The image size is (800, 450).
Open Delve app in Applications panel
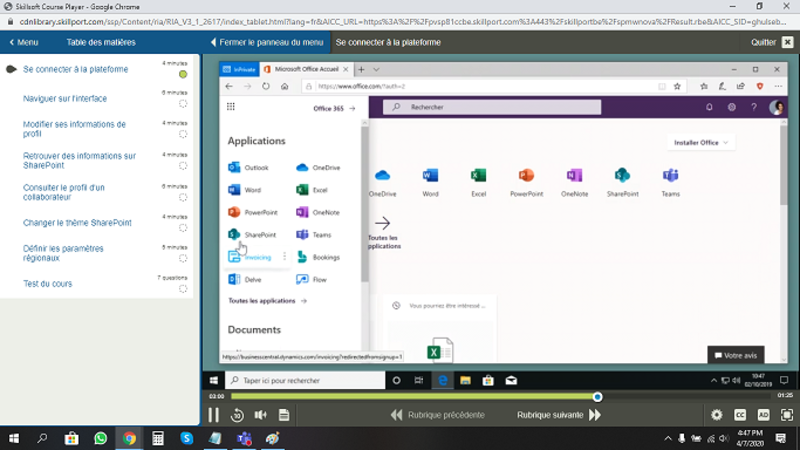click(244, 280)
